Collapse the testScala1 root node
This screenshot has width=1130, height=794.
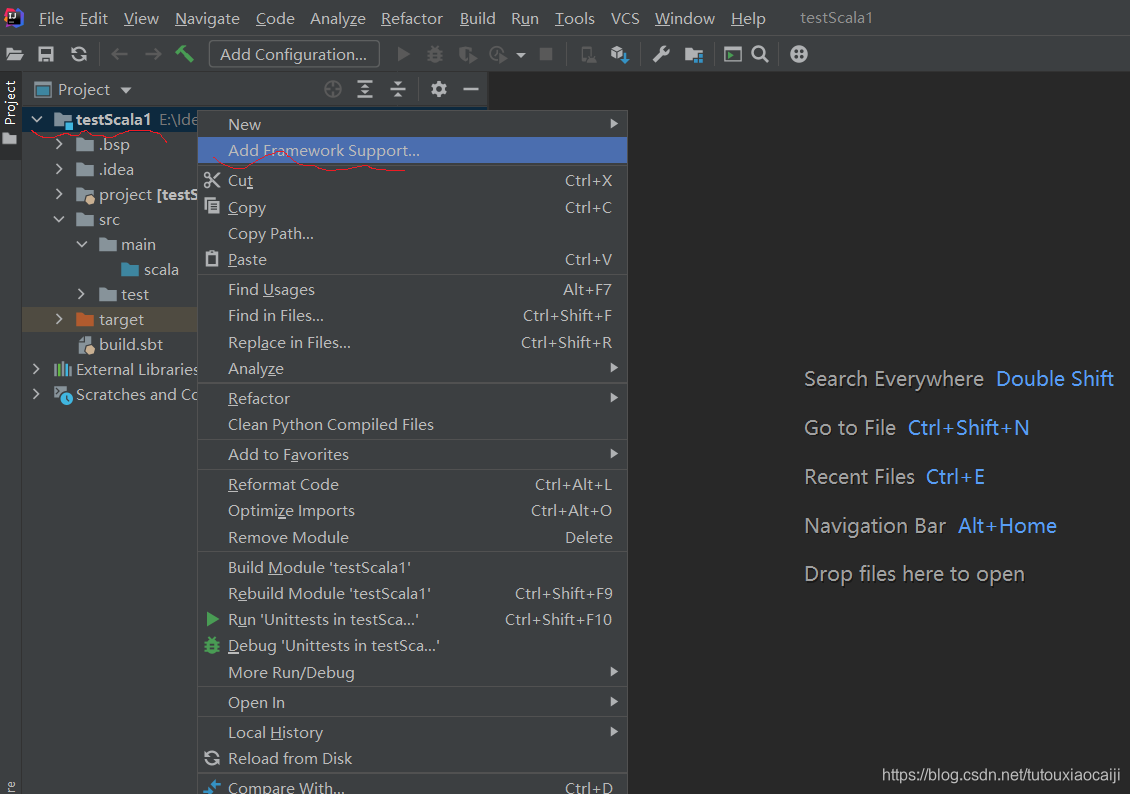(37, 120)
